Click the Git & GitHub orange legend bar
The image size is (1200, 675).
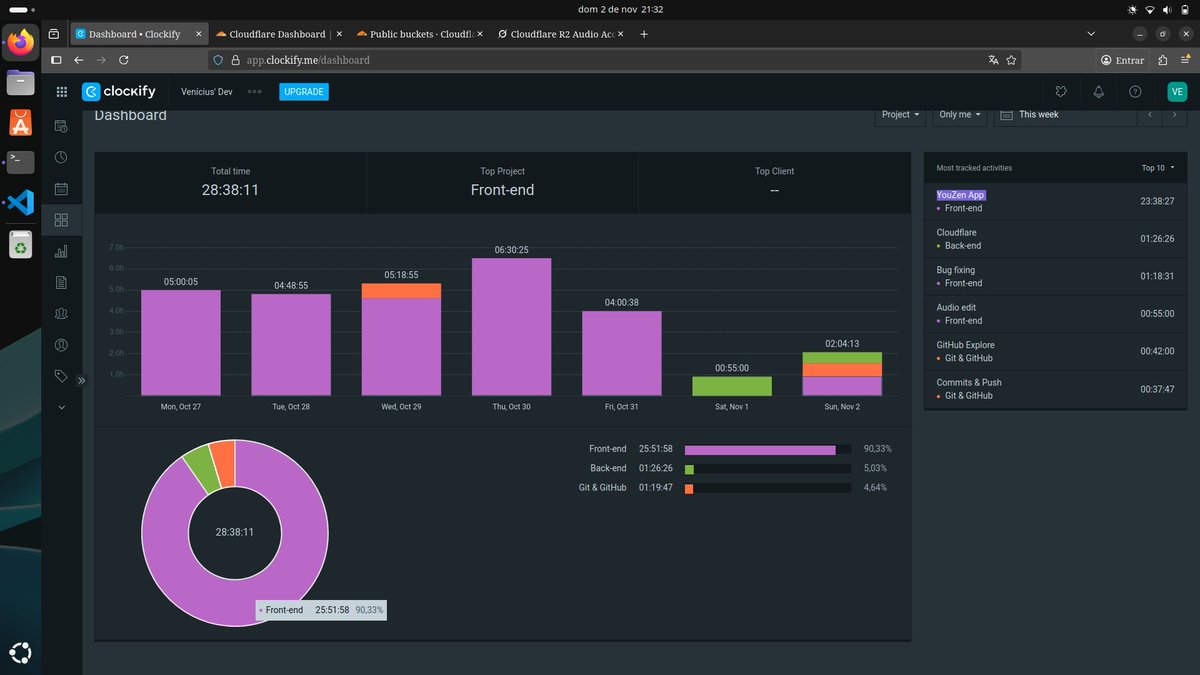pyautogui.click(x=689, y=488)
